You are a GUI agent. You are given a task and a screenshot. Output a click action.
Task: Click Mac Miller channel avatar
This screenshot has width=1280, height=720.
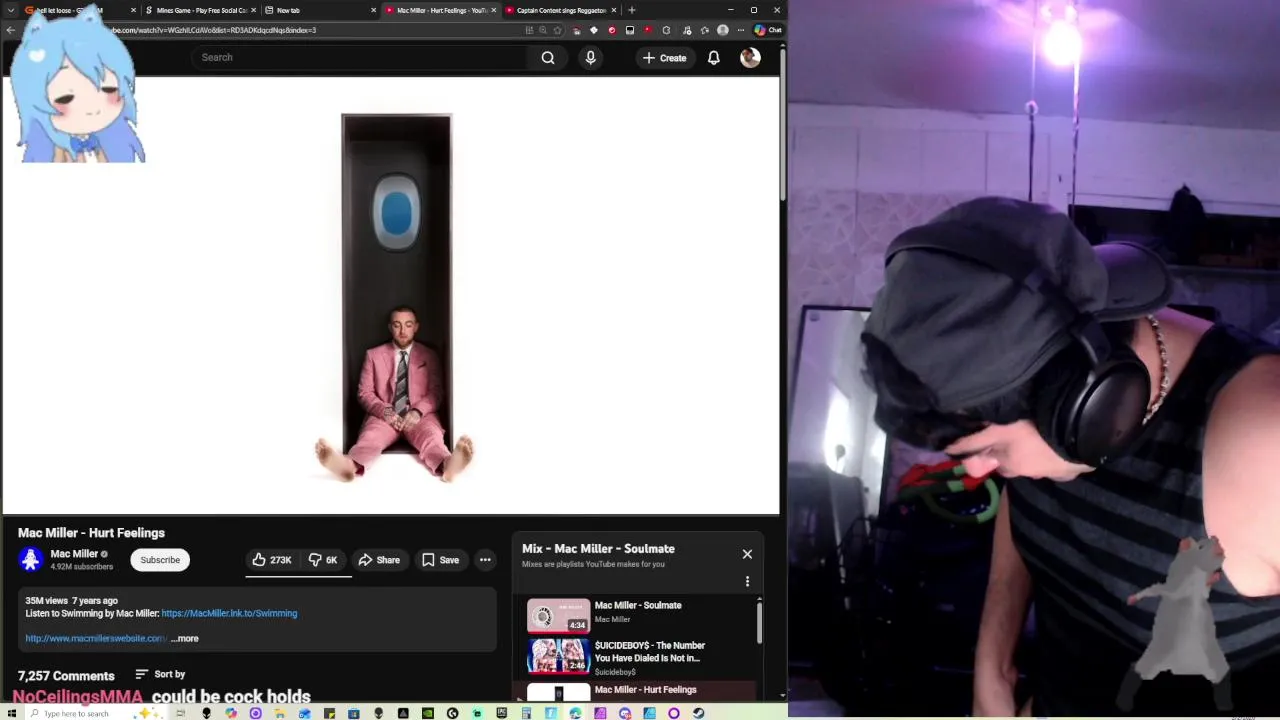pos(30,560)
